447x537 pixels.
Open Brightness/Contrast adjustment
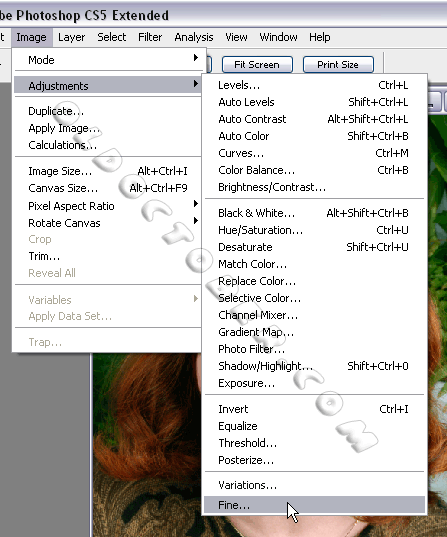[x=314, y=187]
